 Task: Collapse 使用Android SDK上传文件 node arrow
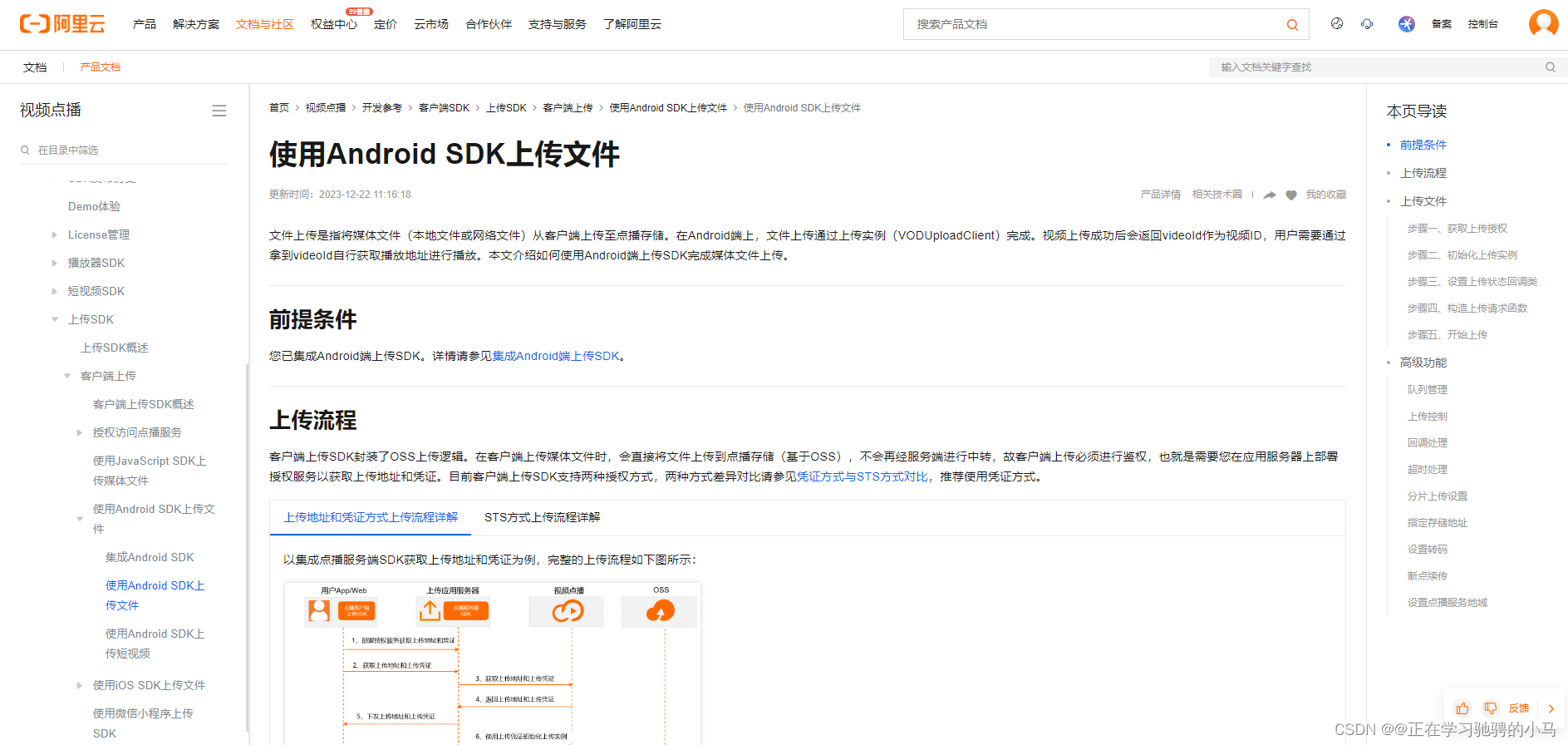pos(80,519)
